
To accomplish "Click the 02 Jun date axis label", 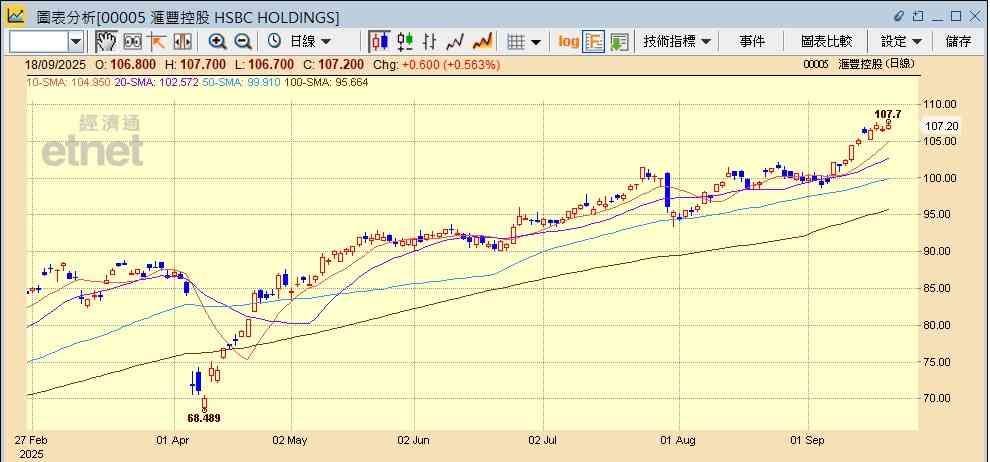I will coord(414,440).
